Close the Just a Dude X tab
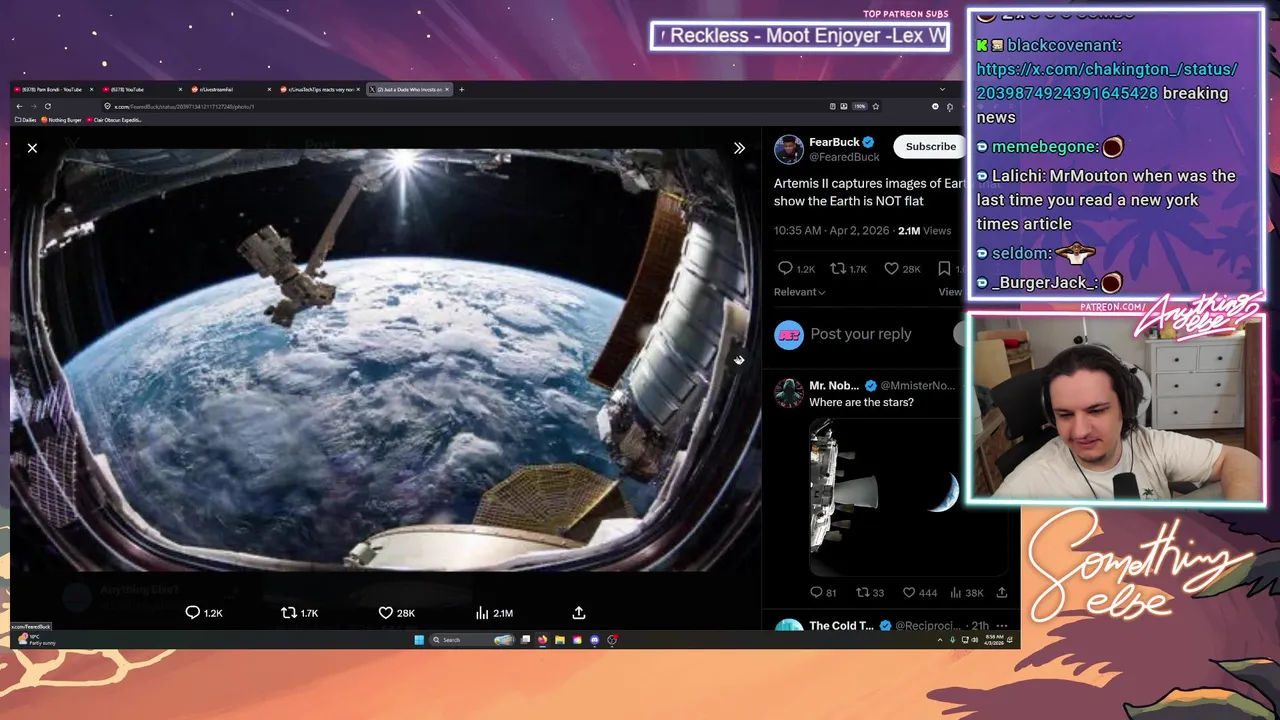The image size is (1280, 720). (447, 90)
